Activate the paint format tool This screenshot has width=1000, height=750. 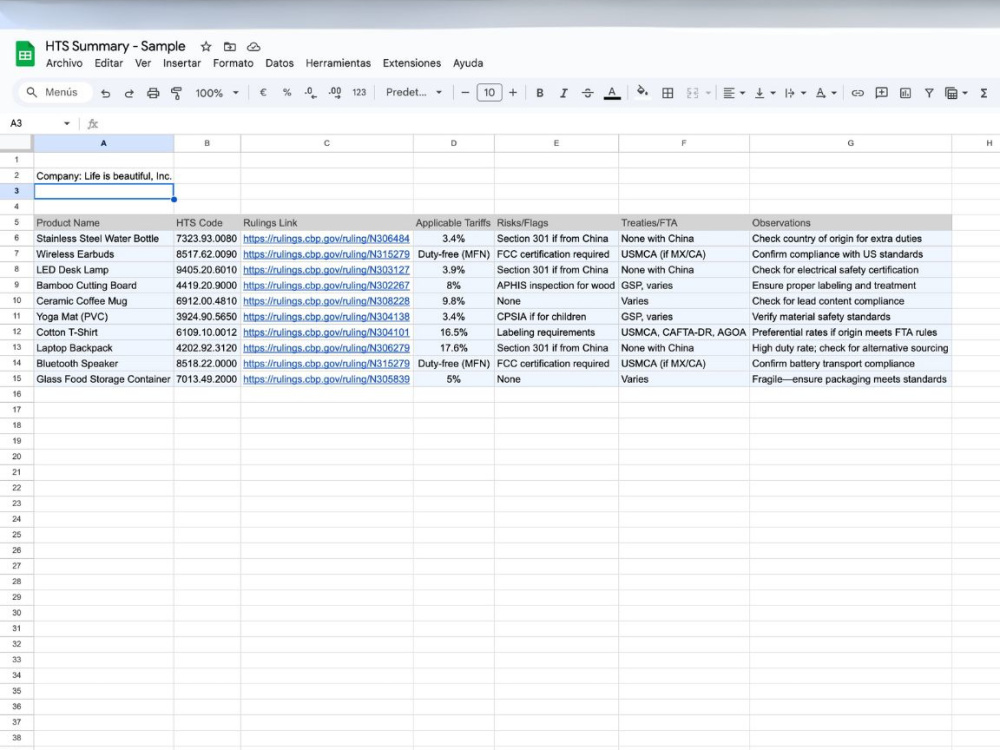click(x=177, y=93)
